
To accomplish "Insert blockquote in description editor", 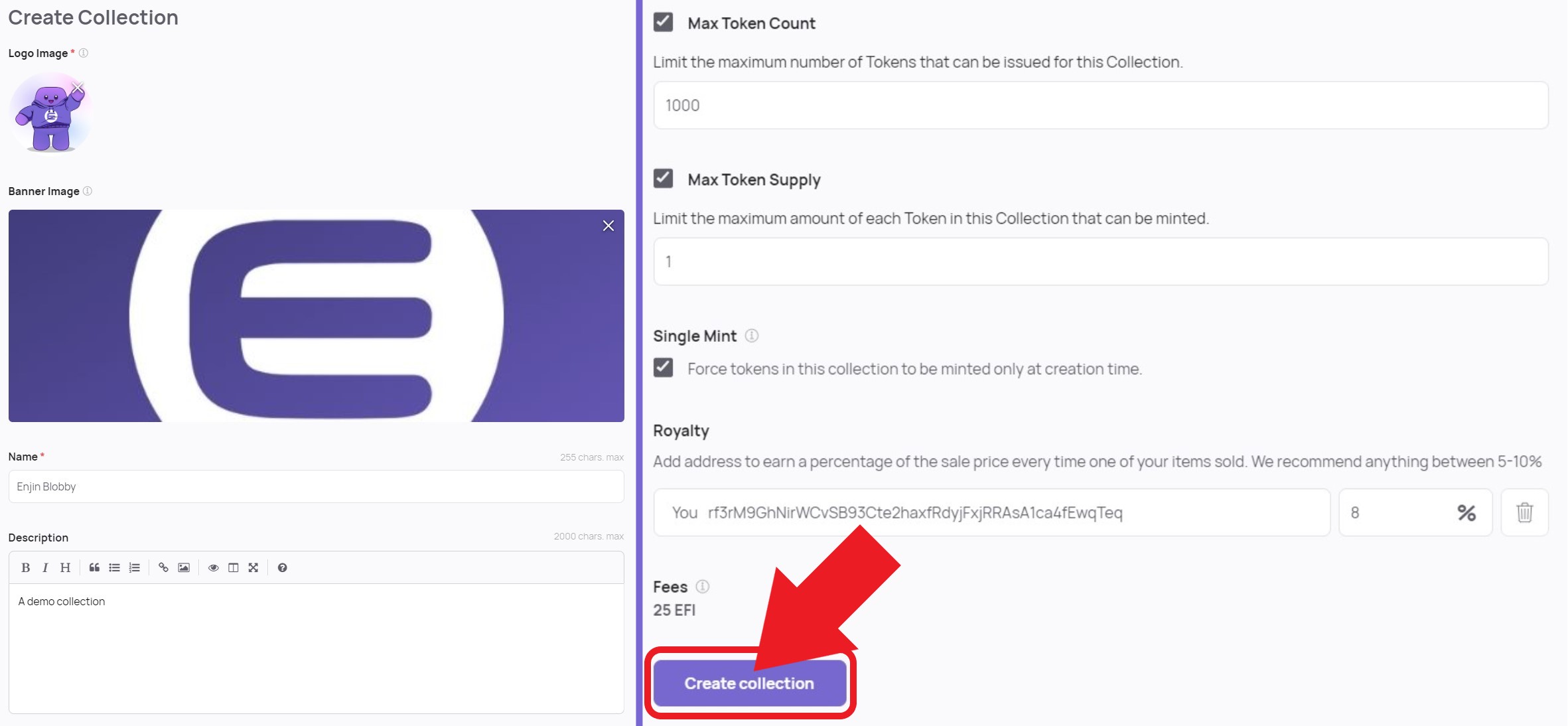I will [x=94, y=567].
